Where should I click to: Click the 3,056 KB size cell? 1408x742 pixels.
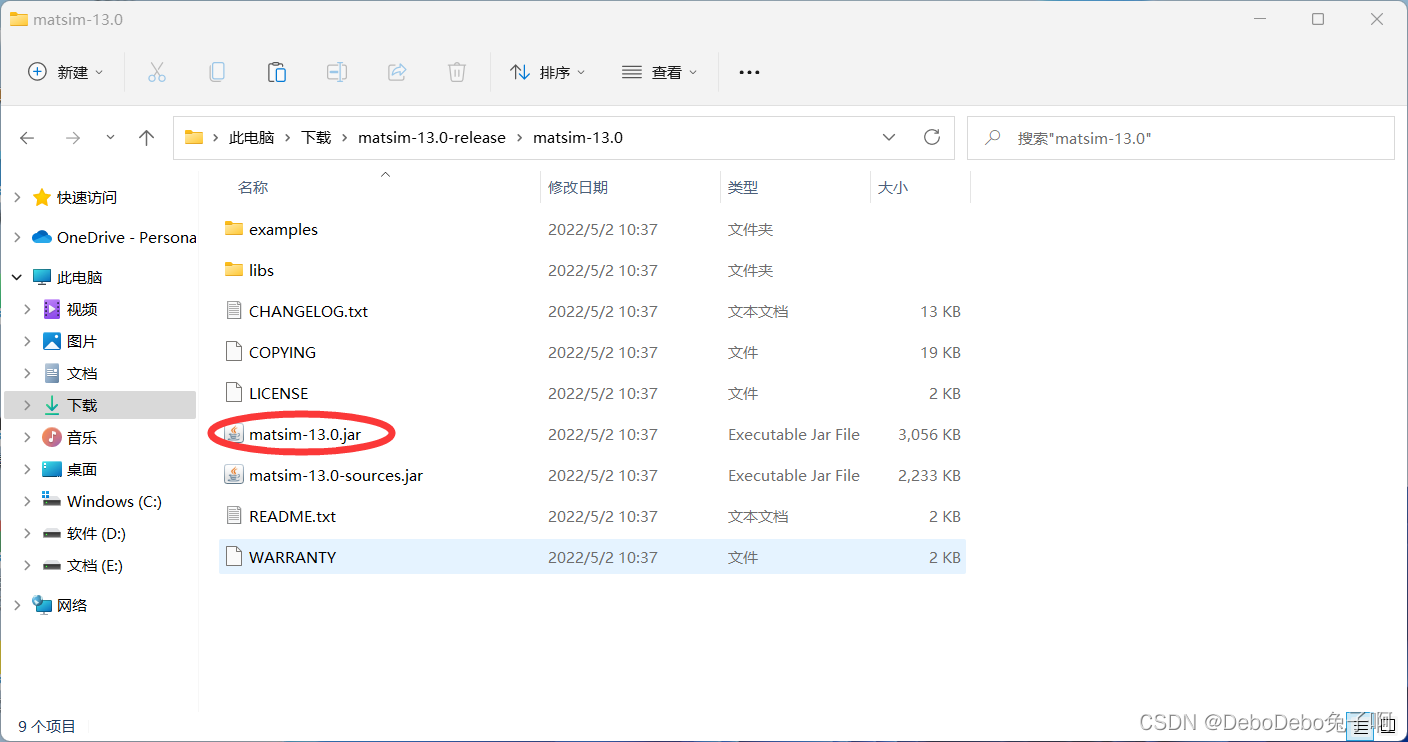929,434
